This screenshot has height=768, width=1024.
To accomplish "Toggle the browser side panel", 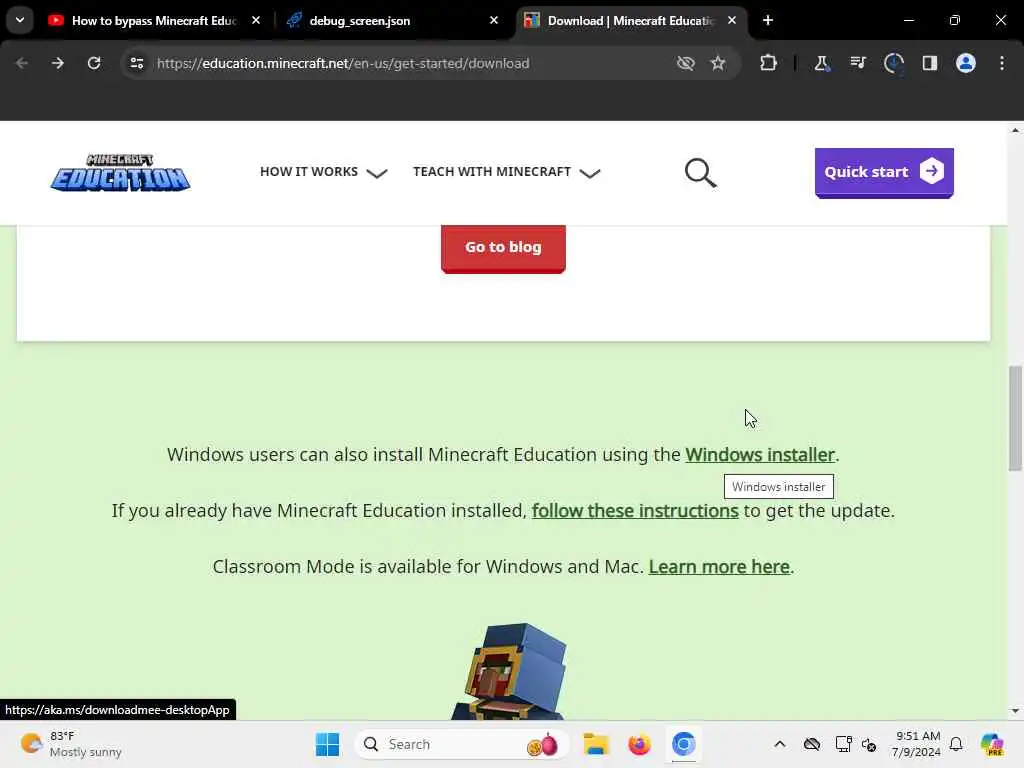I will point(930,63).
